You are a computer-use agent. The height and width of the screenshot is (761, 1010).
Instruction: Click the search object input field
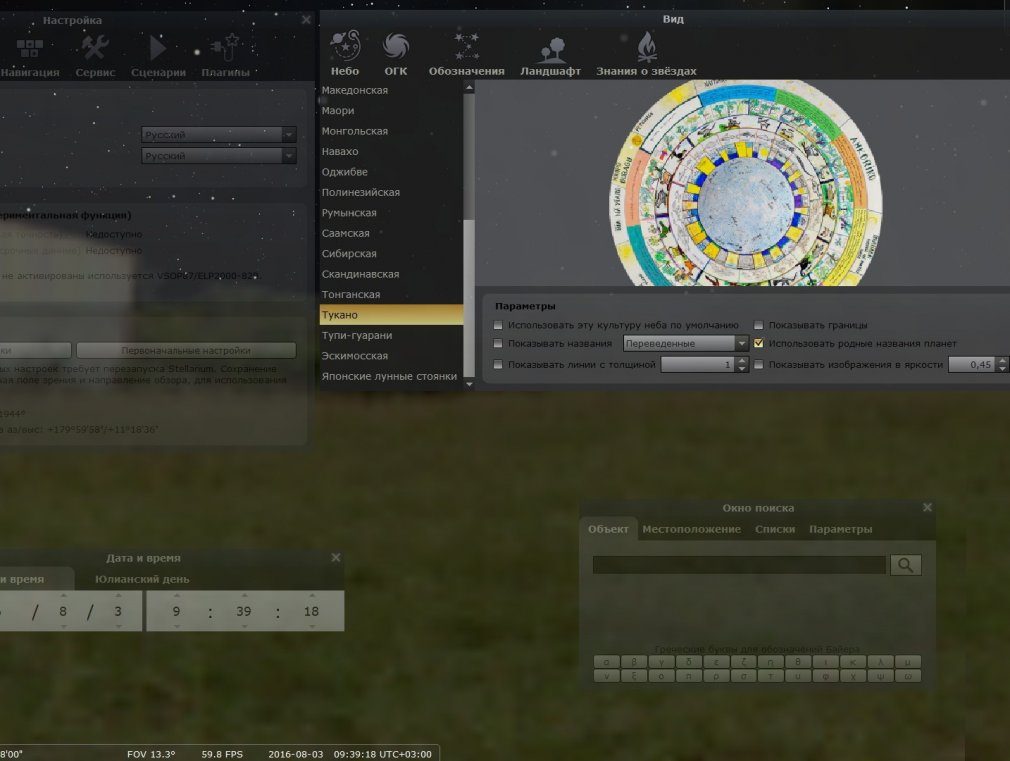click(739, 565)
